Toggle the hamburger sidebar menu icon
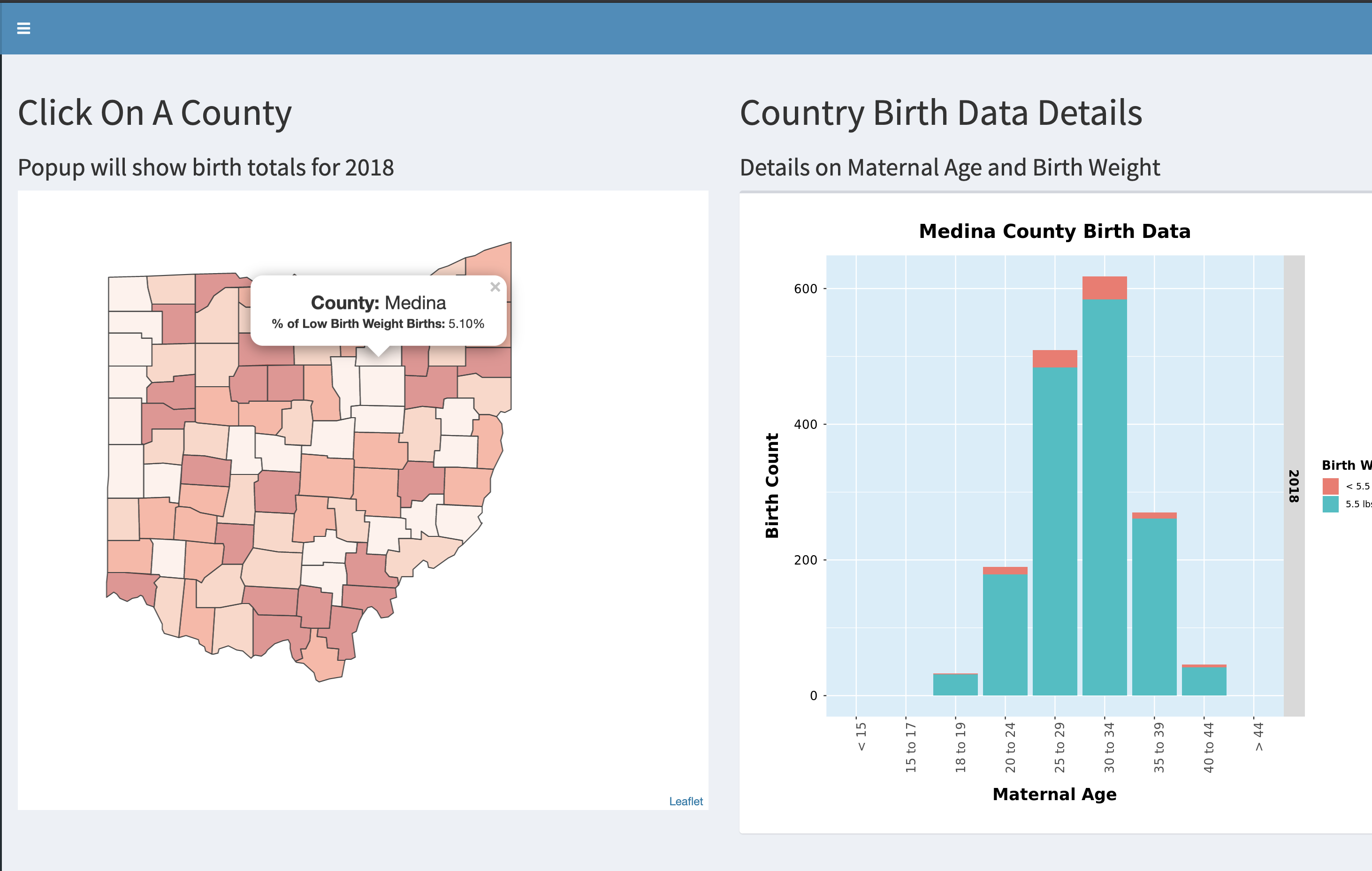The height and width of the screenshot is (871, 1372). coord(23,28)
